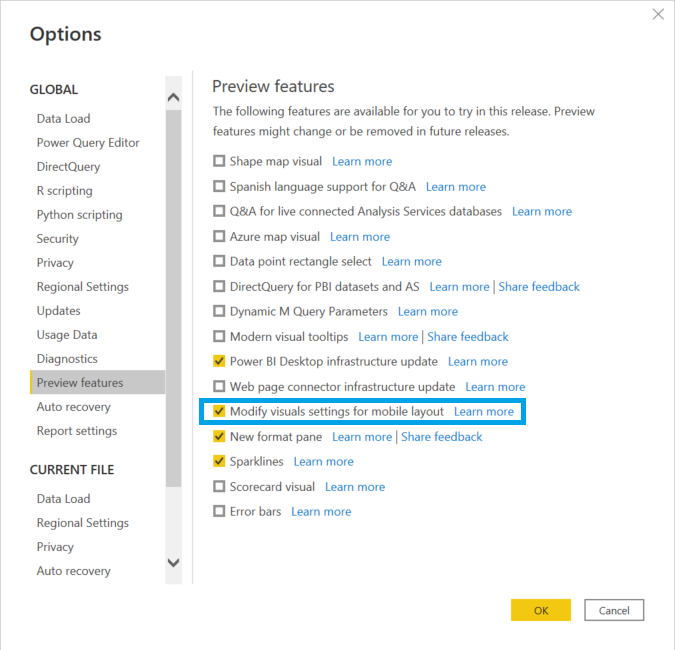Click Learn more next to Sparklines
The width and height of the screenshot is (675, 650).
[323, 462]
